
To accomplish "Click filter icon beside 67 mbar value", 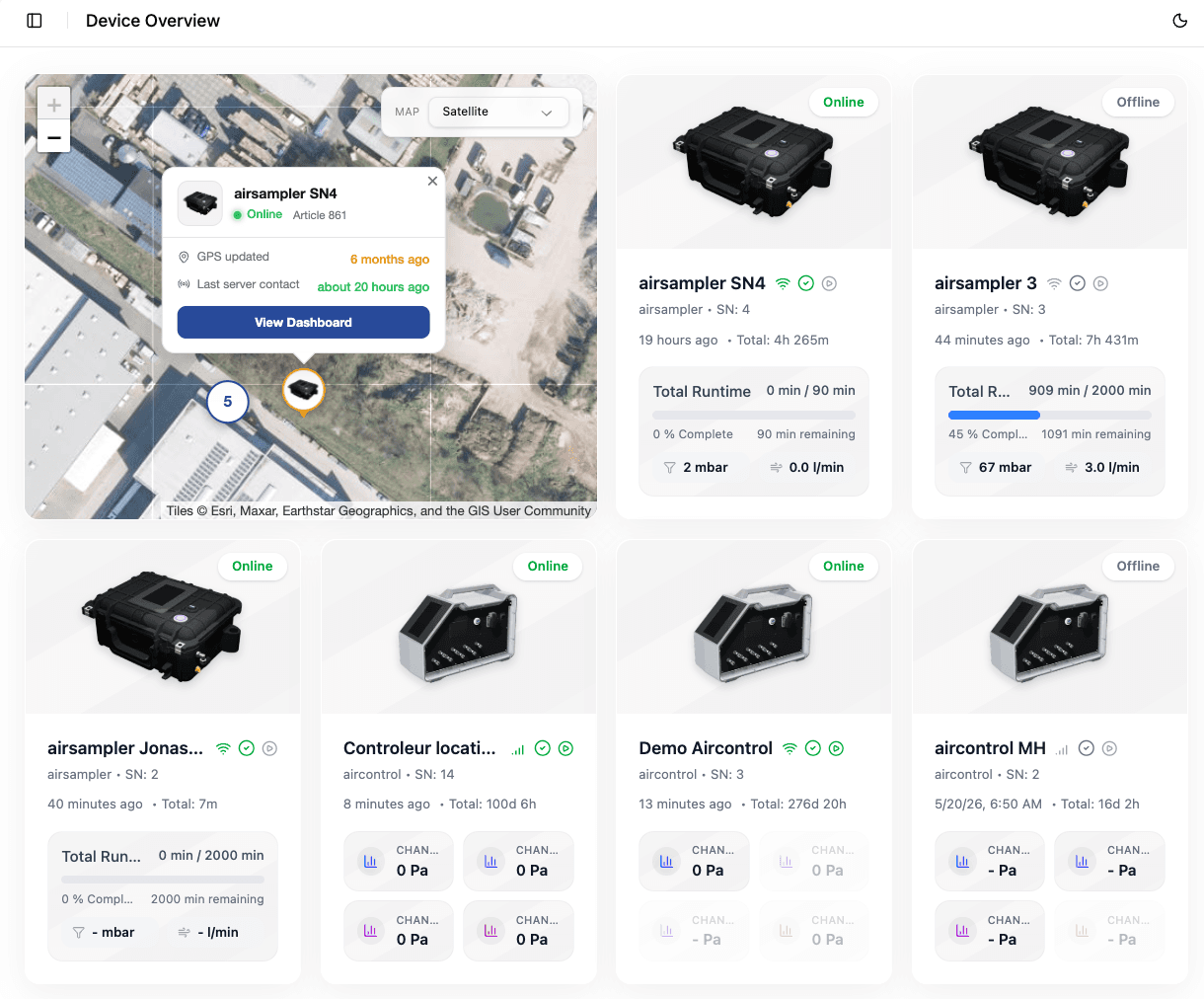I will click(x=965, y=468).
